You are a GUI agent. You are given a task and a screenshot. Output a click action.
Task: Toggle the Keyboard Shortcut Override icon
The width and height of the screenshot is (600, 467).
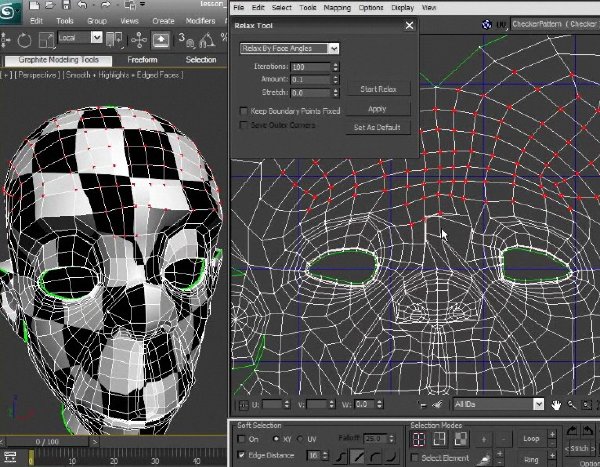coord(160,40)
